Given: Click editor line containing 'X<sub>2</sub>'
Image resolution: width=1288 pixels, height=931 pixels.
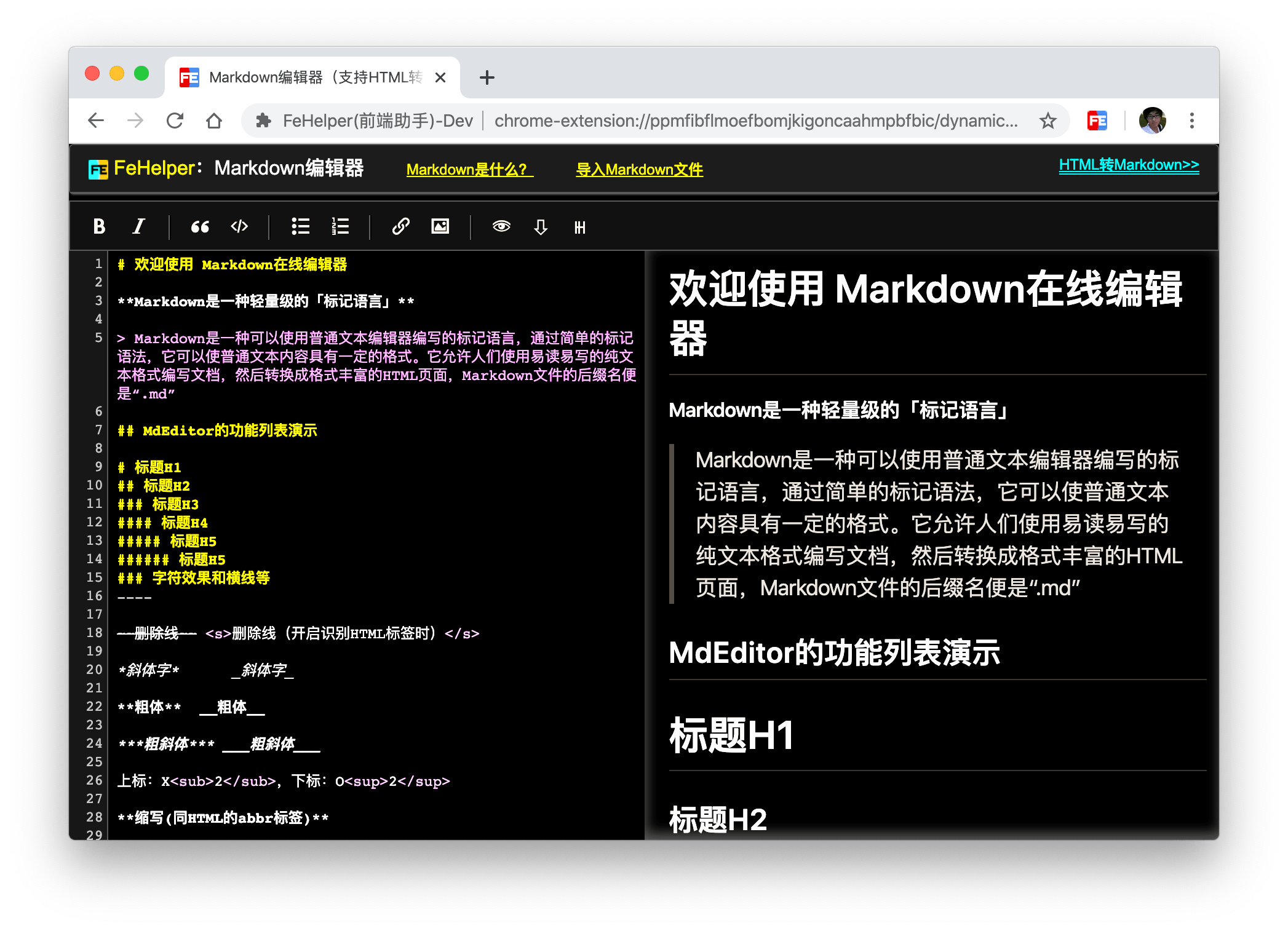Looking at the screenshot, I should [x=284, y=781].
